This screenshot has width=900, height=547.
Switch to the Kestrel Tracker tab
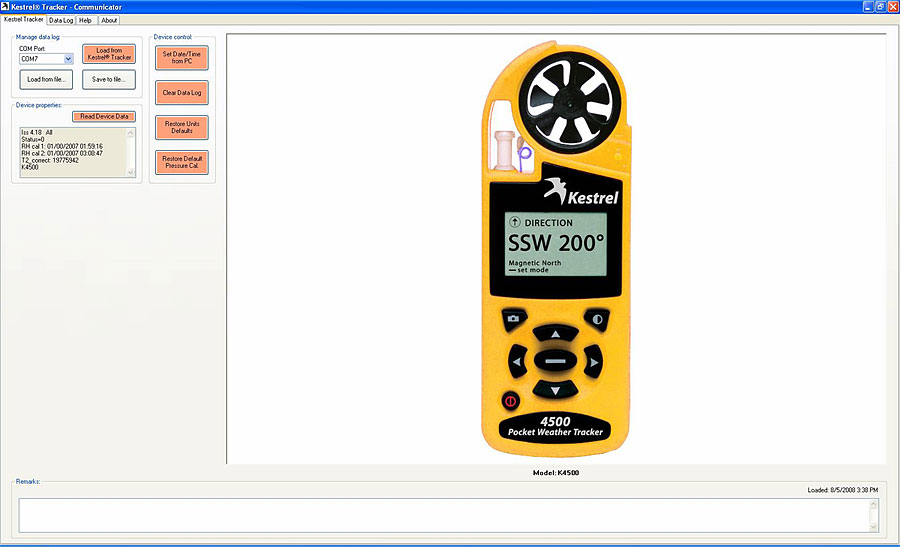23,20
